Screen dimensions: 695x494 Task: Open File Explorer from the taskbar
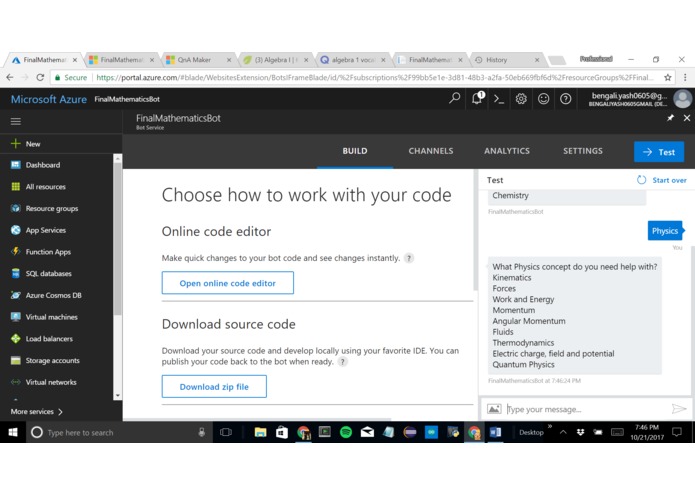[260, 432]
